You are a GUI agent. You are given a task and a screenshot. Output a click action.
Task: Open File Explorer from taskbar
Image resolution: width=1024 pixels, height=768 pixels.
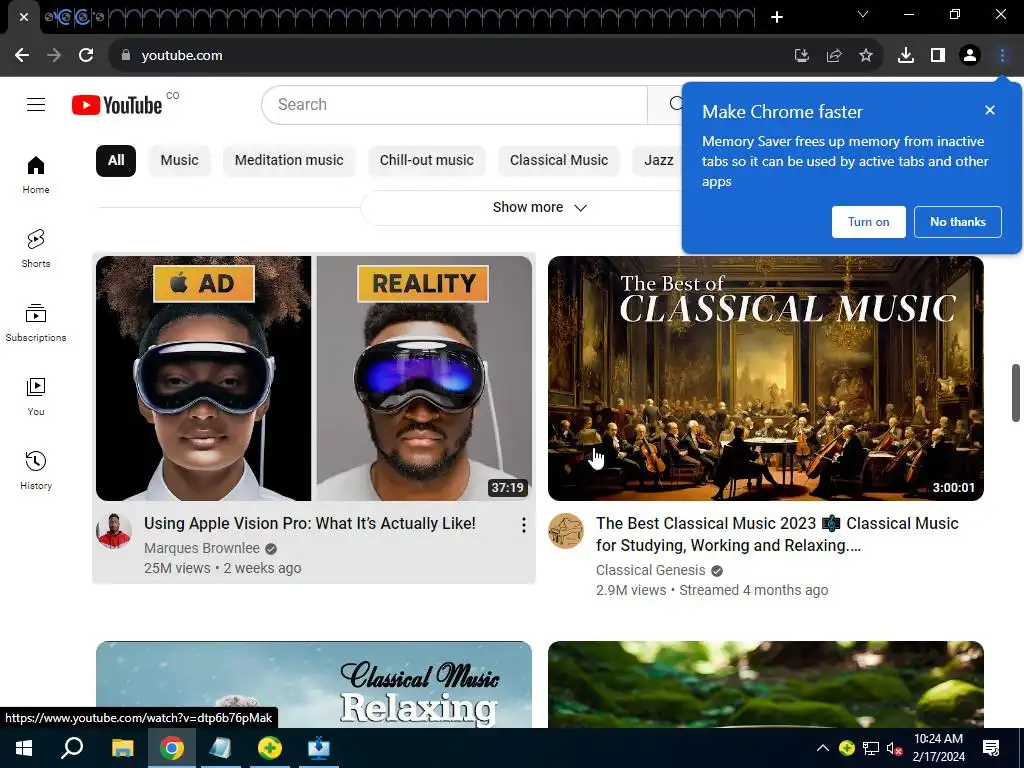[x=123, y=748]
